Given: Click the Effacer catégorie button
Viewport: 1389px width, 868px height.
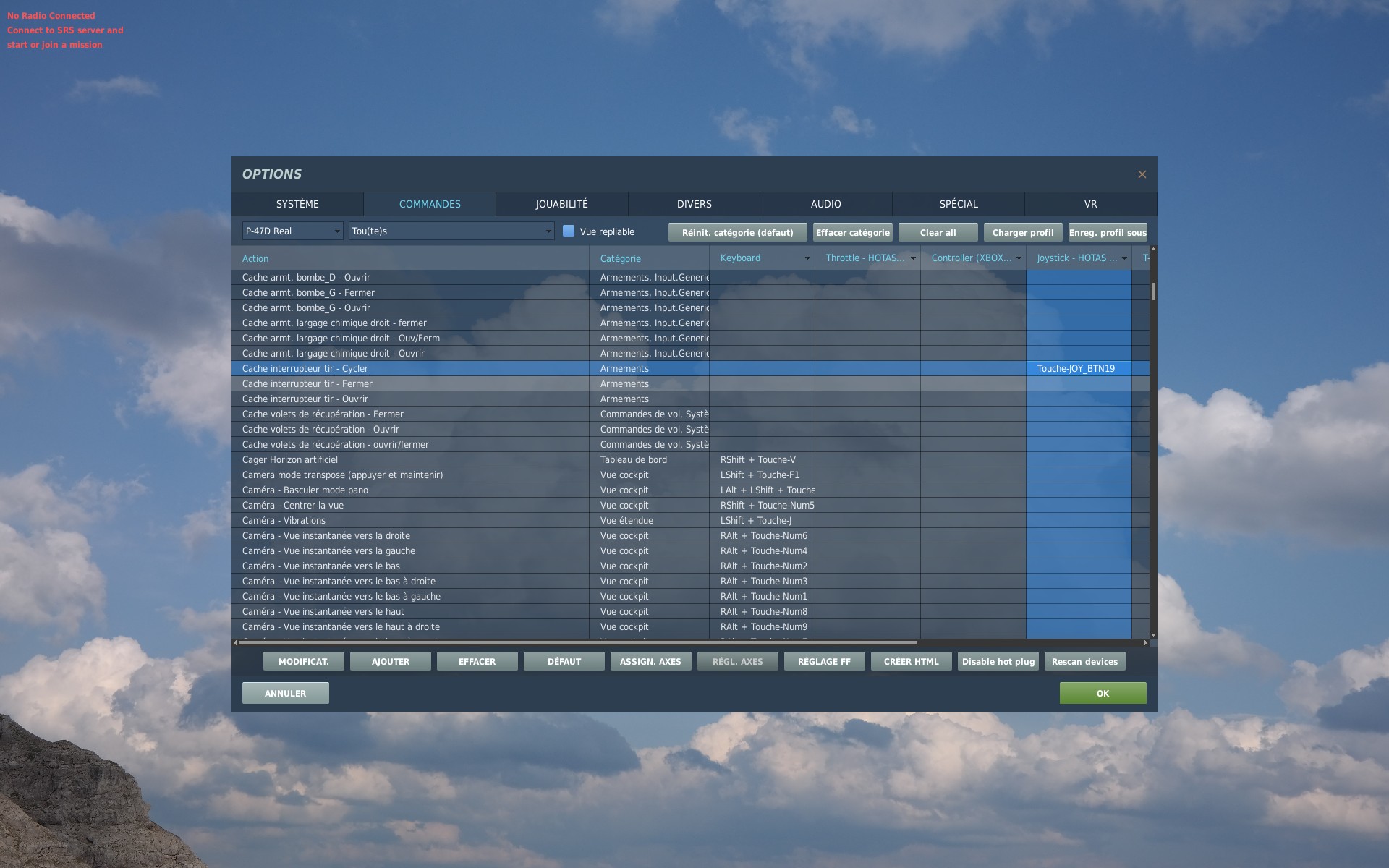Looking at the screenshot, I should point(853,232).
